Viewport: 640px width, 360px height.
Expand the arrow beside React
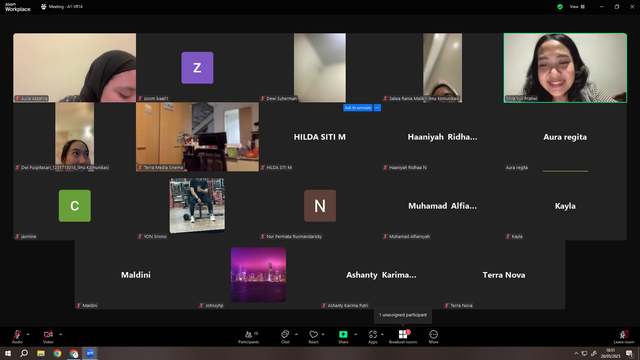323,334
